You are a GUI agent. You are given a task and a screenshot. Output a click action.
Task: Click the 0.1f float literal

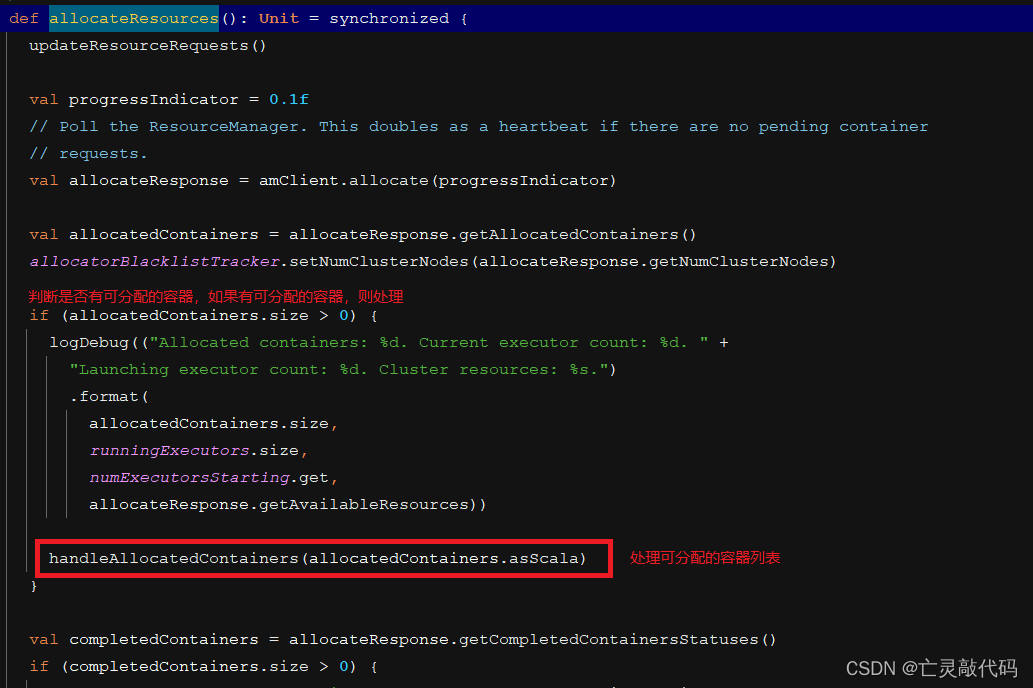[x=289, y=100]
